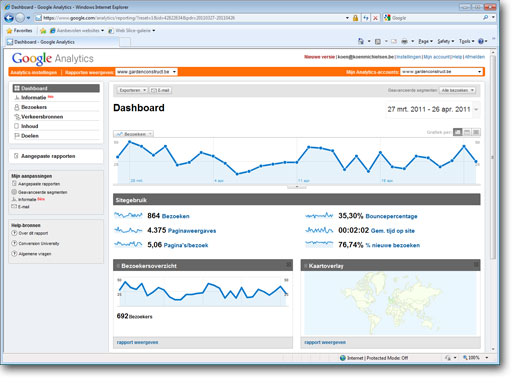This screenshot has height=385, width=520.
Task: Click the Bezoekers person icon
Action: 16,107
